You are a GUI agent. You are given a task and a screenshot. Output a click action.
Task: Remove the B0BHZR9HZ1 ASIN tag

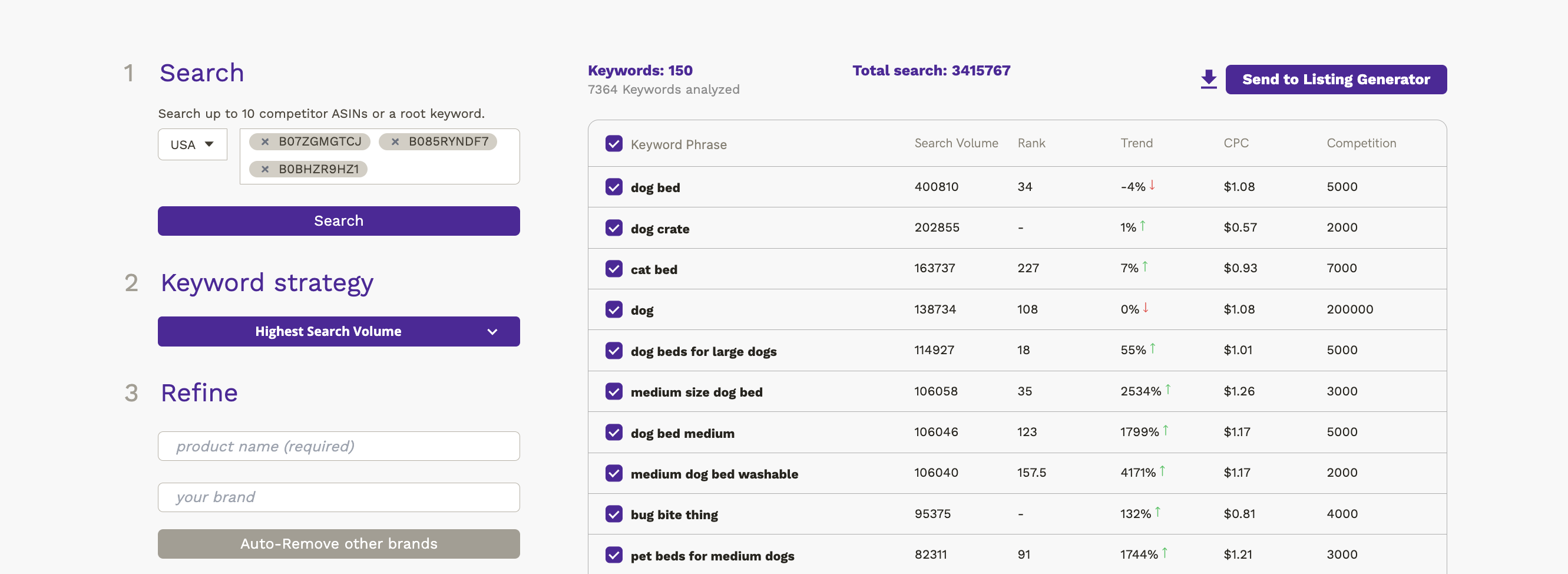pos(265,169)
